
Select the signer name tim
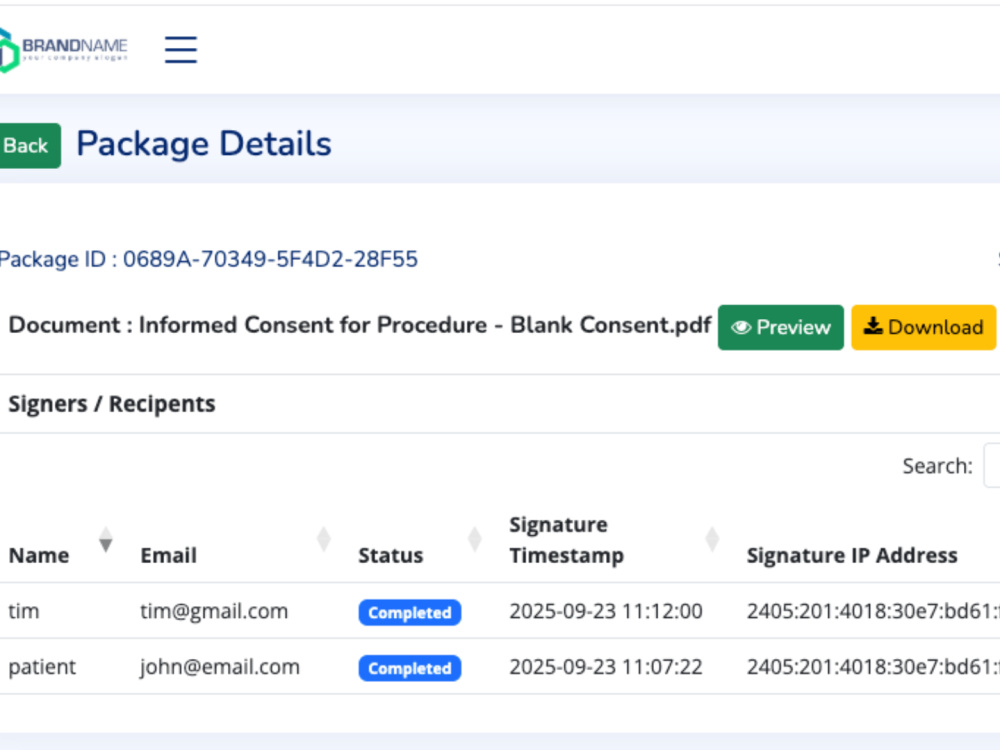[24, 611]
